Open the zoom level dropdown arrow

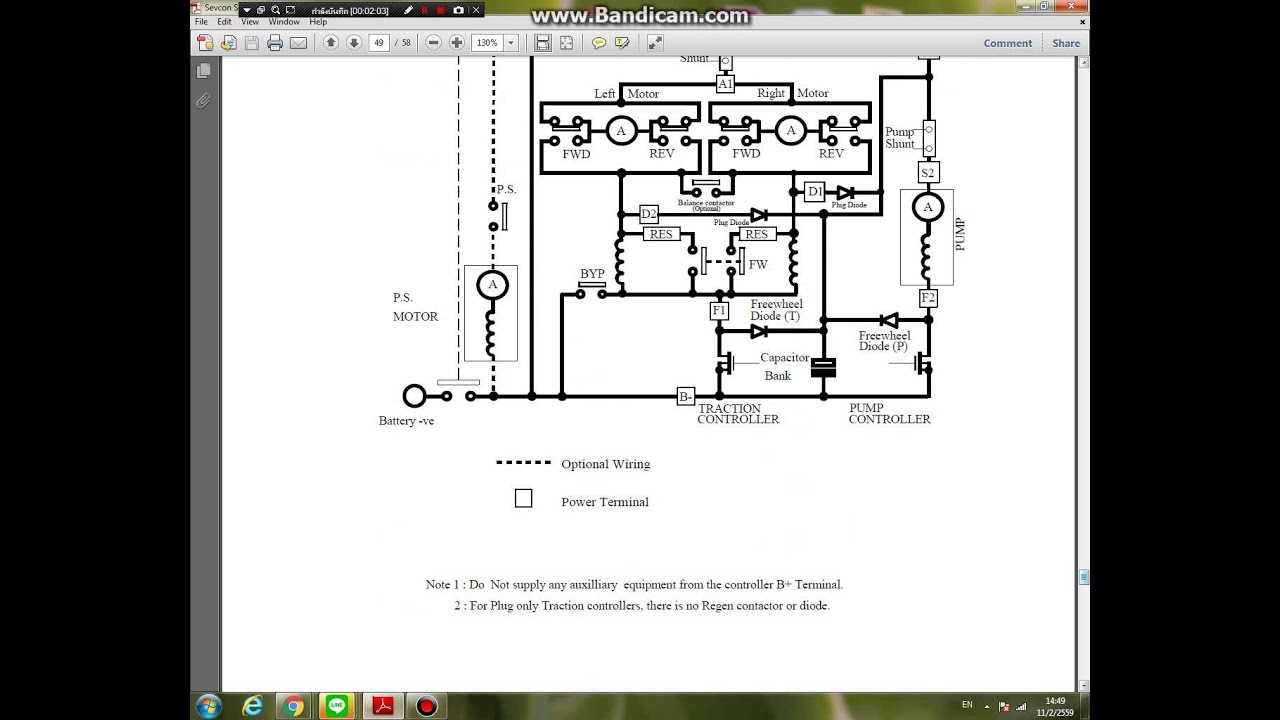[x=511, y=43]
